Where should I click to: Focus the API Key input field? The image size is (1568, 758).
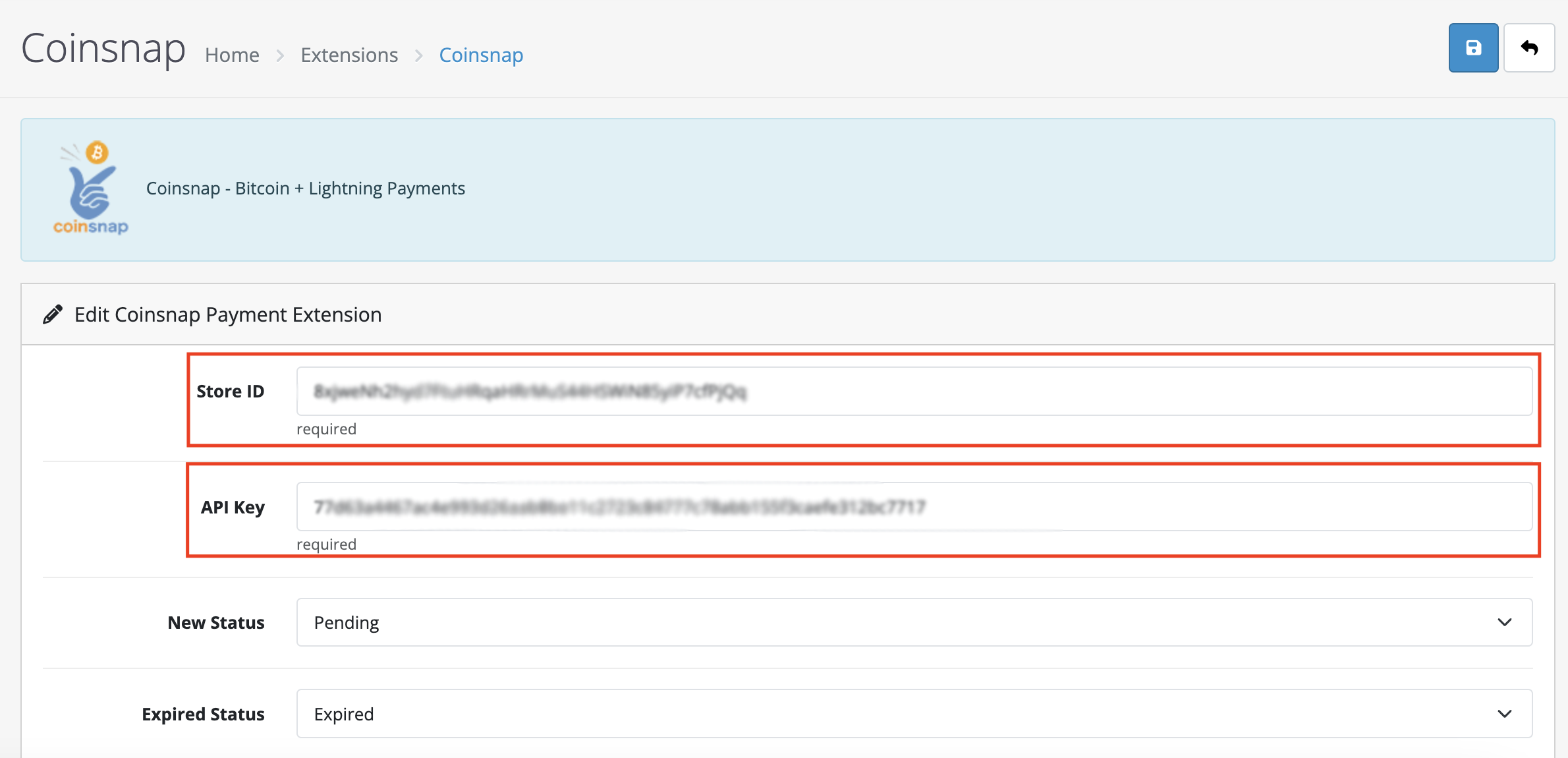pyautogui.click(x=913, y=507)
